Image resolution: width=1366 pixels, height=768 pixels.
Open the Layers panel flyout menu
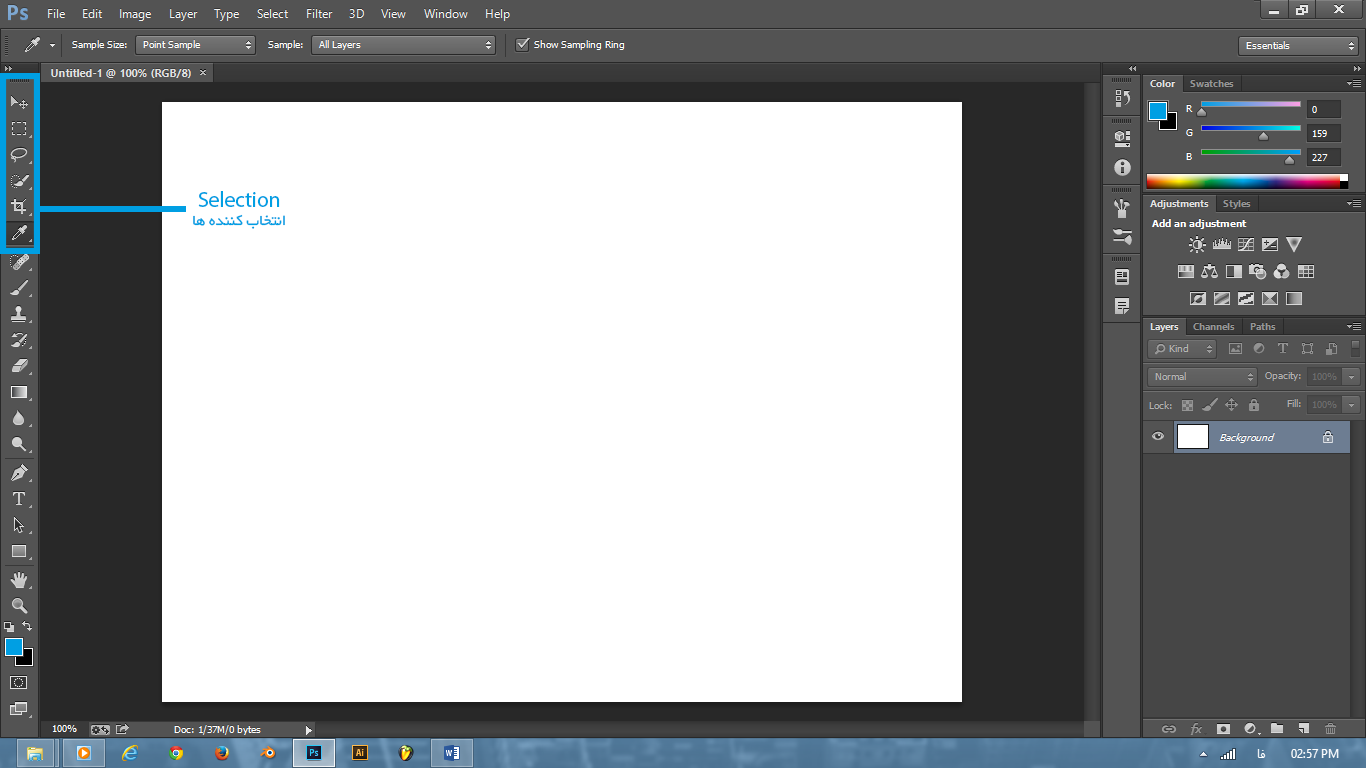pyautogui.click(x=1354, y=327)
